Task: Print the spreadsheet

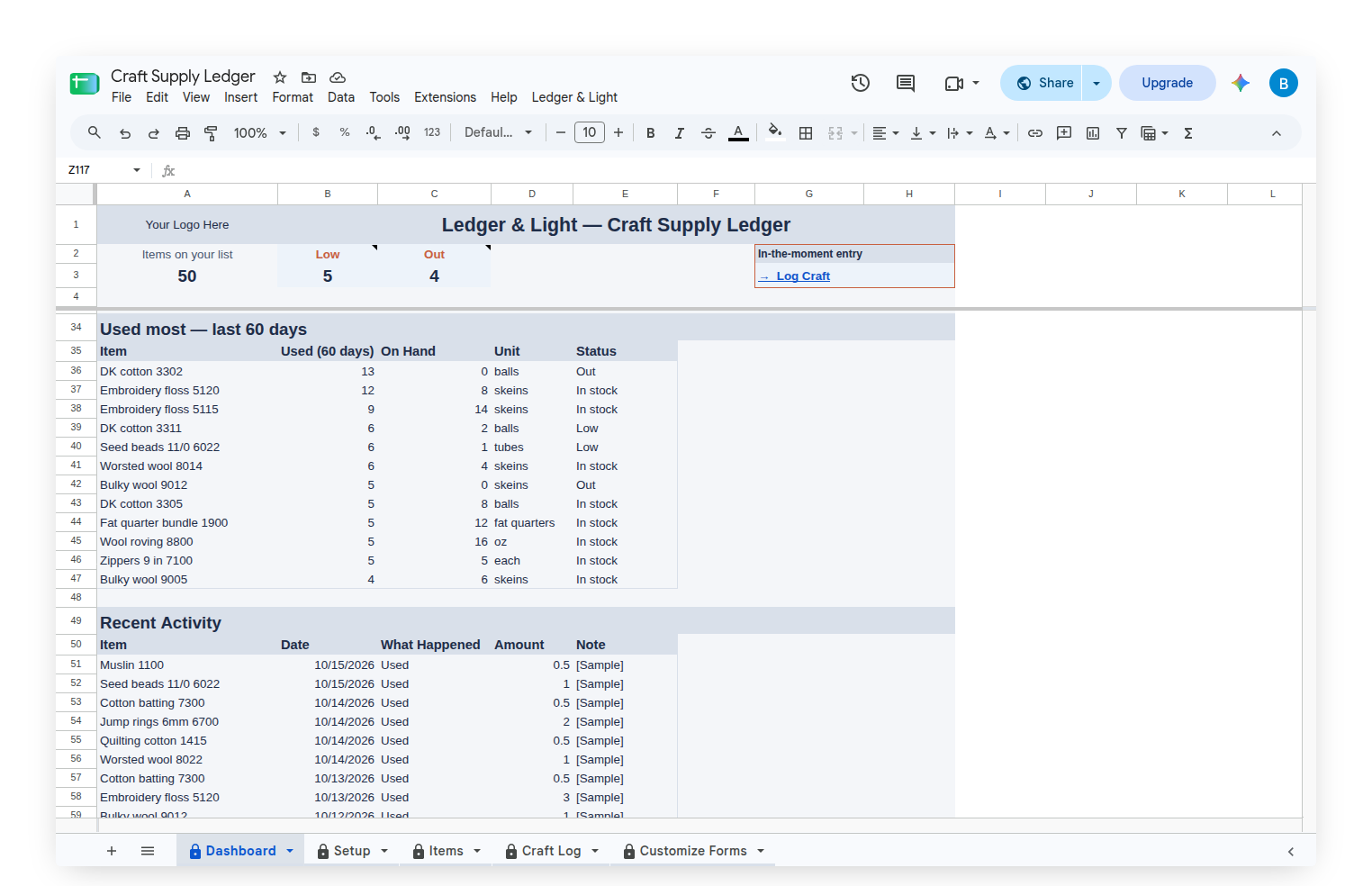Action: point(183,133)
